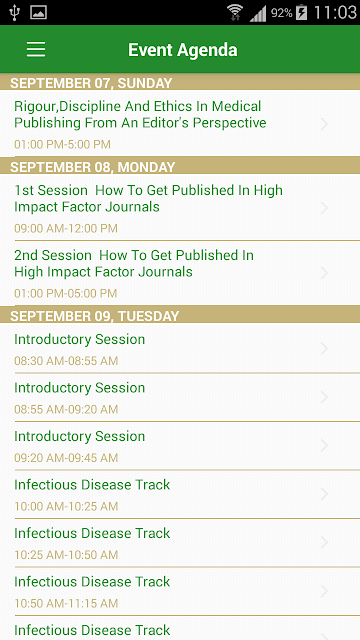Open the hamburger navigation menu

(36, 49)
